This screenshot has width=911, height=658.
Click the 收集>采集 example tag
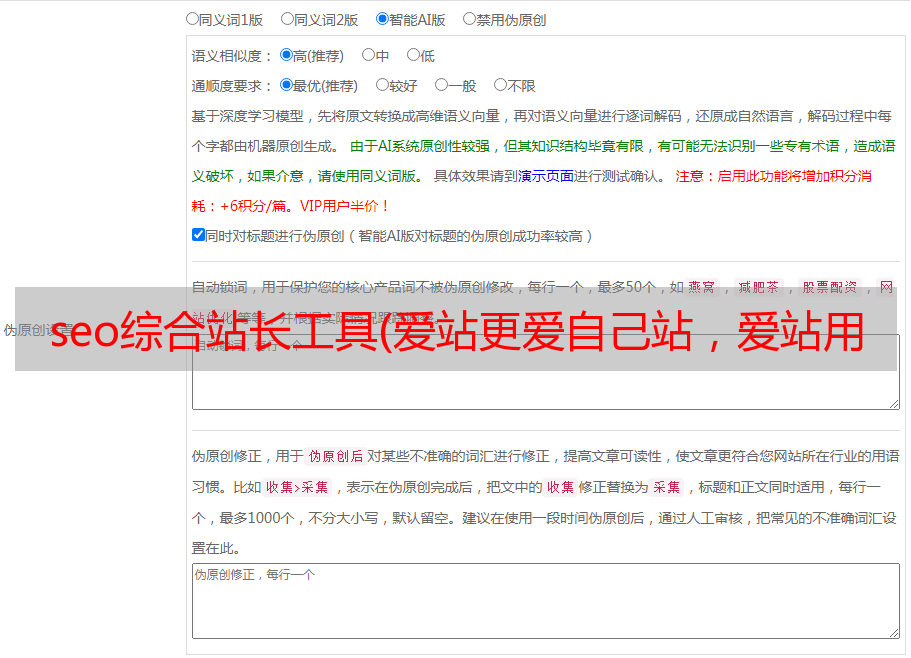[297, 487]
